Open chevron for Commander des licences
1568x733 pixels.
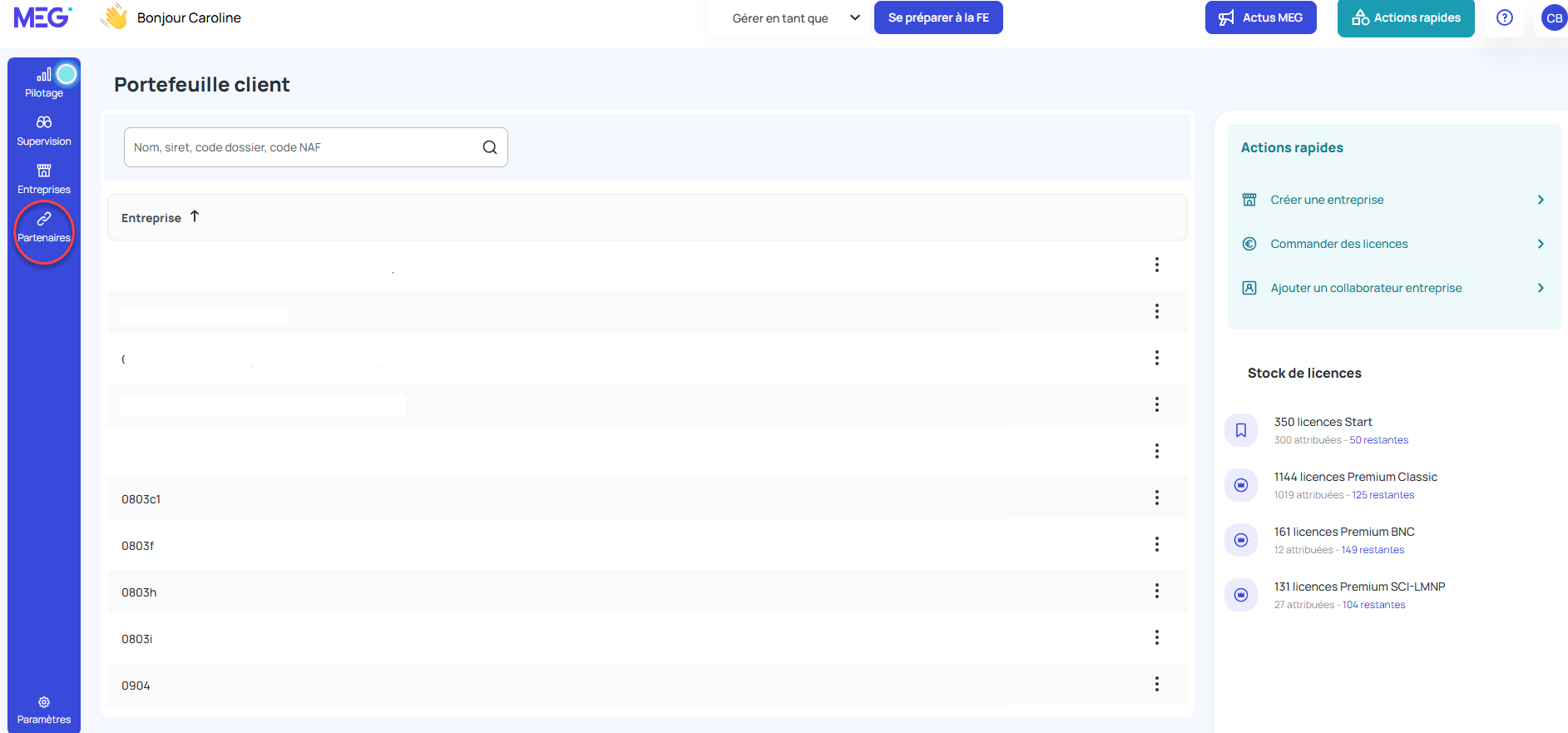[x=1541, y=244]
